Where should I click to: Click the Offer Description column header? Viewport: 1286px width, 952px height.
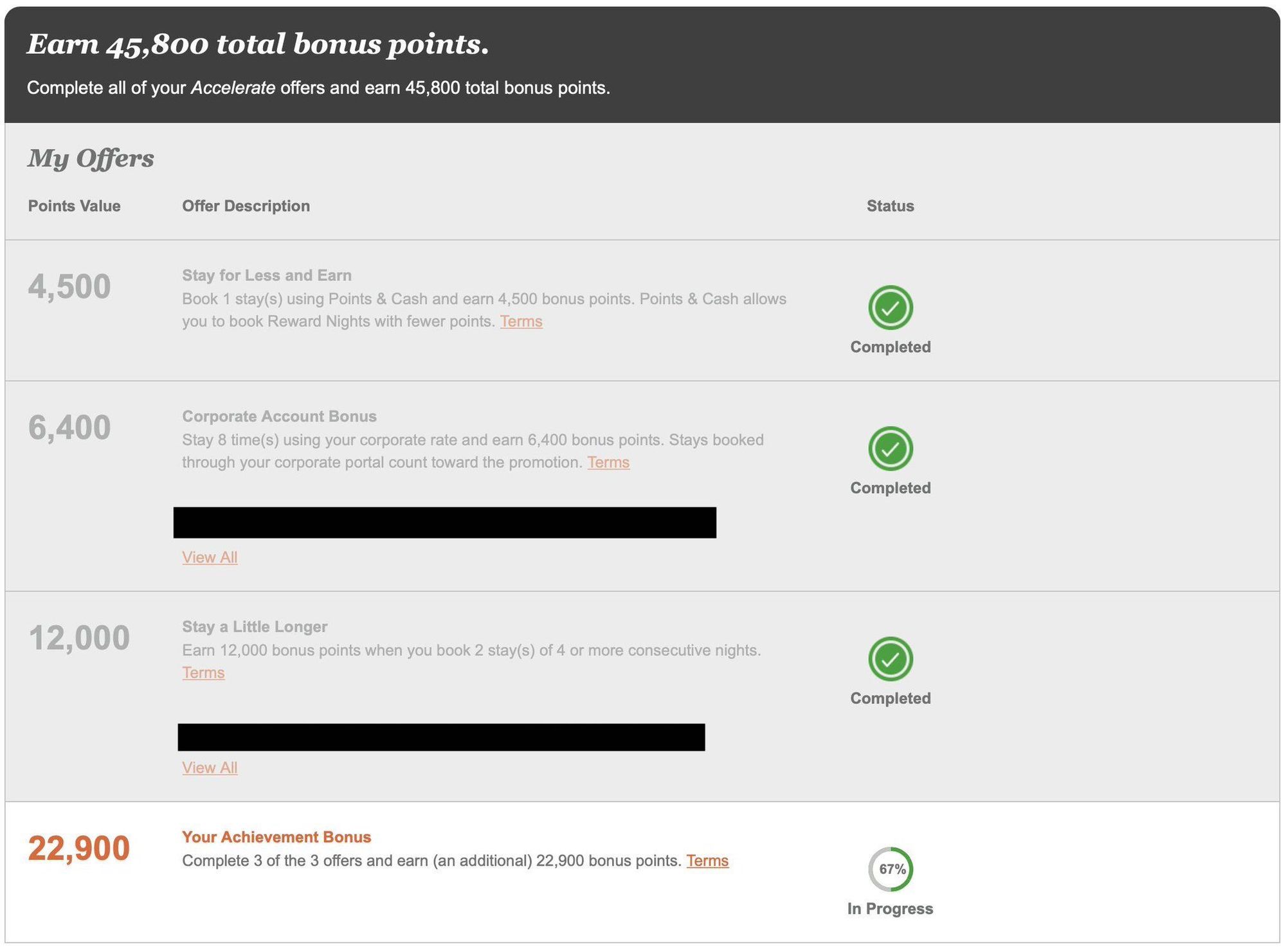pos(246,206)
